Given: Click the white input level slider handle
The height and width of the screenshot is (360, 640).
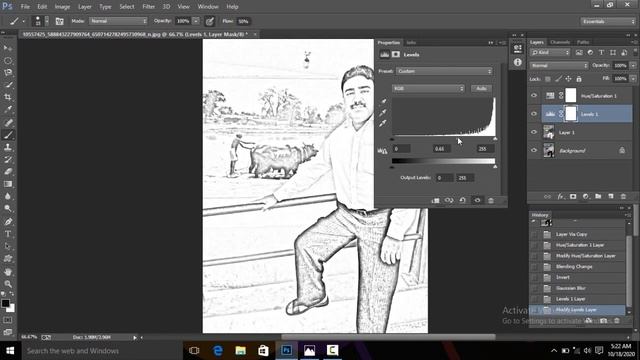Looking at the screenshot, I should [x=495, y=139].
